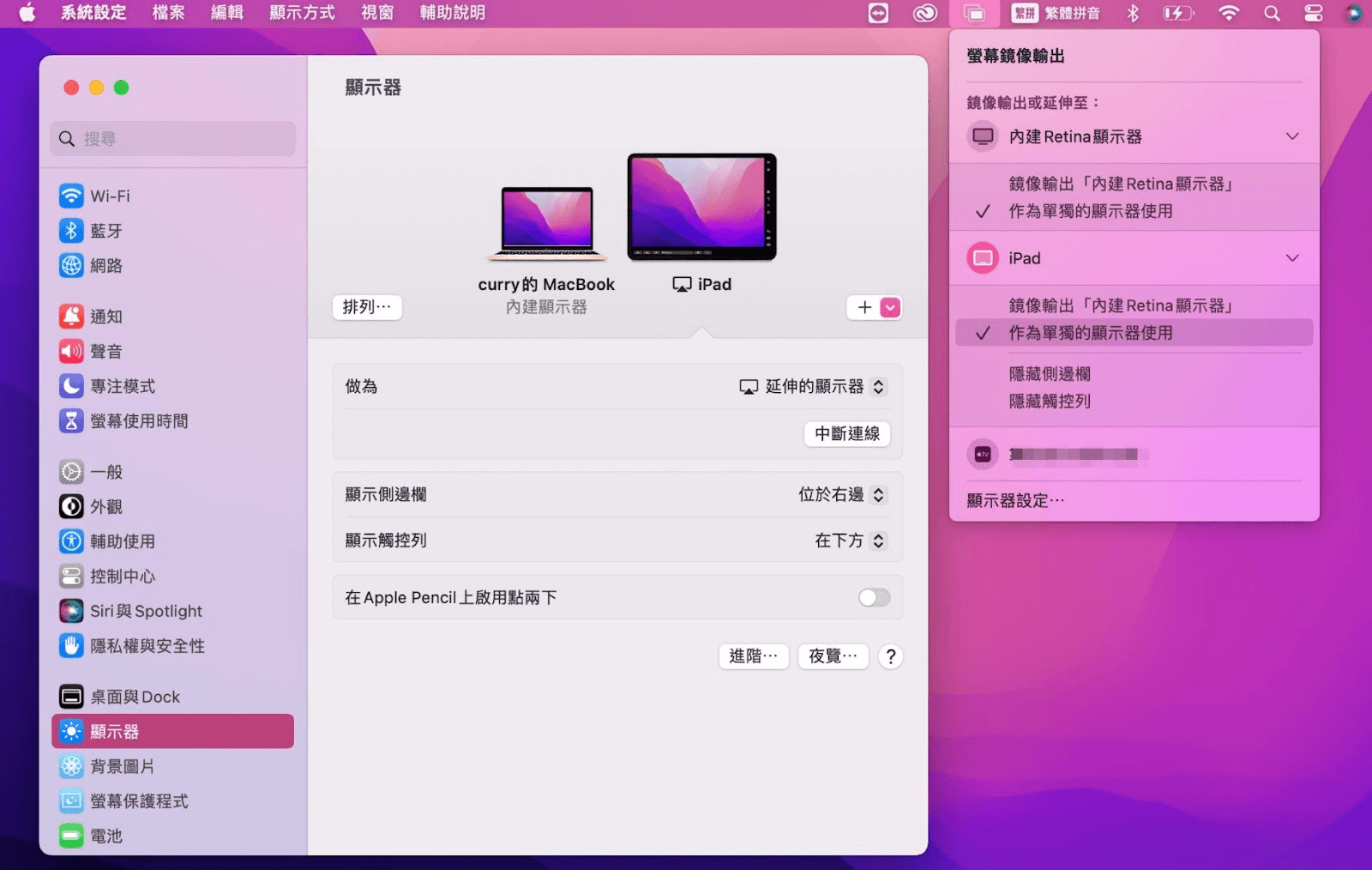
Task: Open the Wallpaper (背景圖片) flower icon
Action: [71, 766]
